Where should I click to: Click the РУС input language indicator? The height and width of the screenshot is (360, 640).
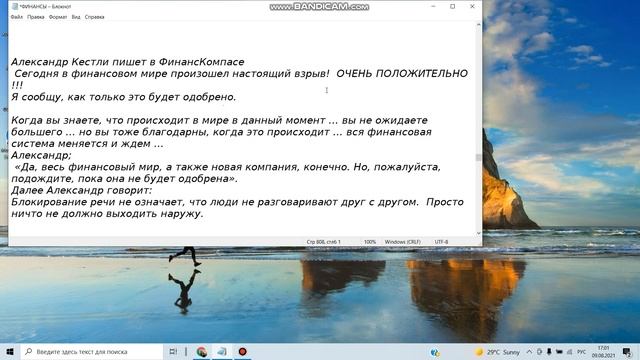pyautogui.click(x=582, y=352)
